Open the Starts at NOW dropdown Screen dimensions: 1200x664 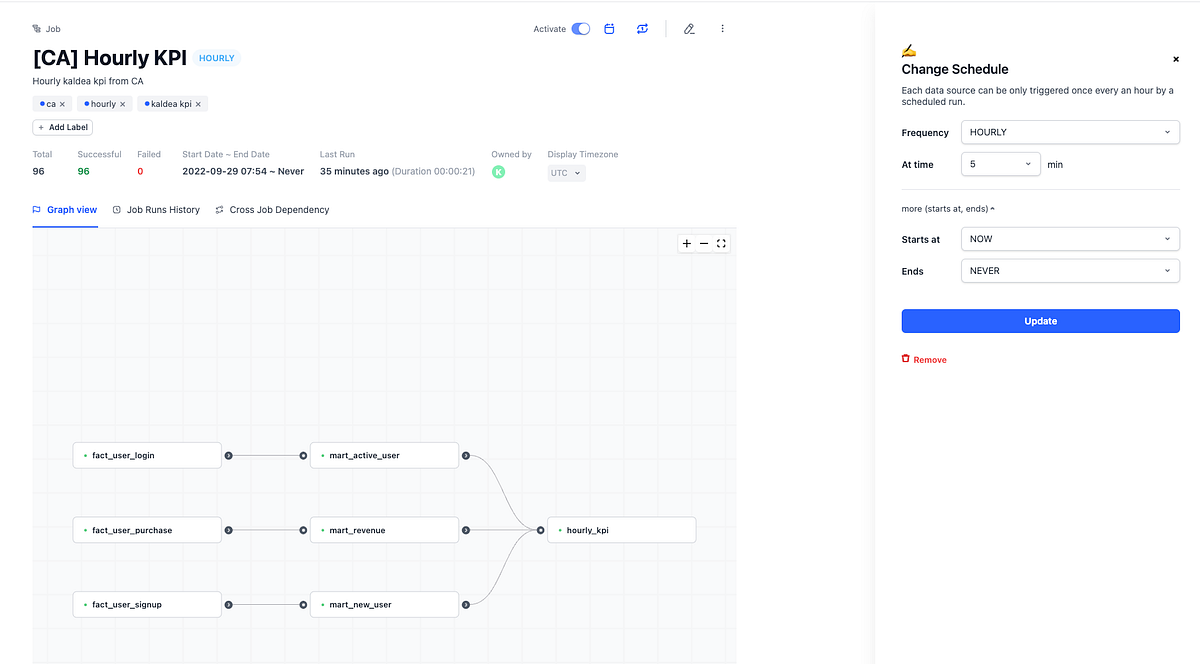click(1070, 239)
